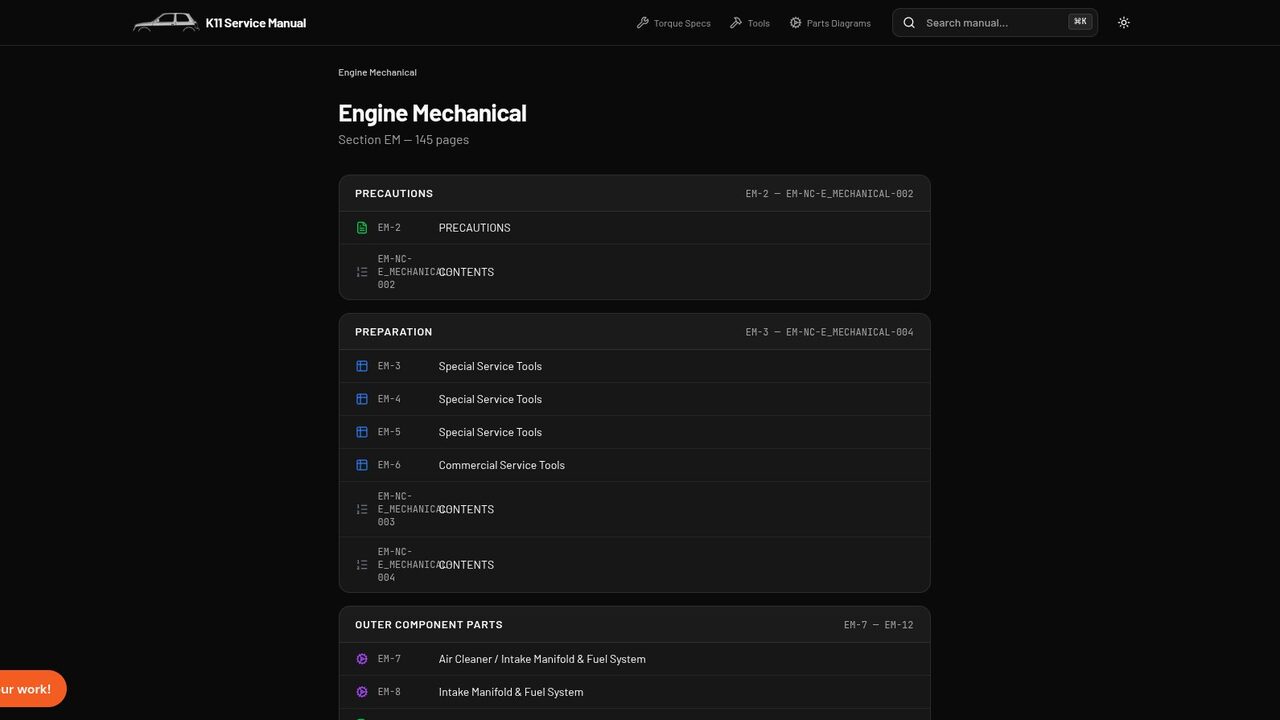
Task: Click list icon for EM-NC-E_MECHANICAL-002 contents
Action: (362, 272)
